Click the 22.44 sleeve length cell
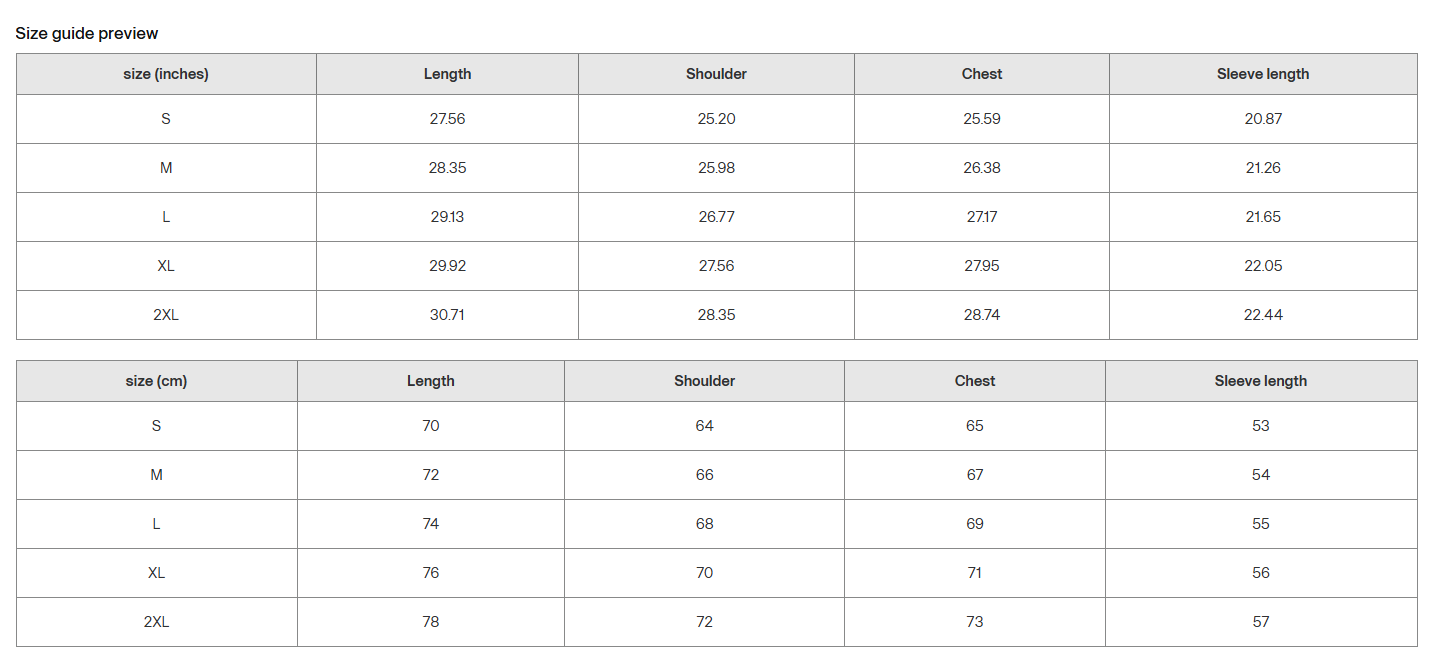 point(1263,315)
